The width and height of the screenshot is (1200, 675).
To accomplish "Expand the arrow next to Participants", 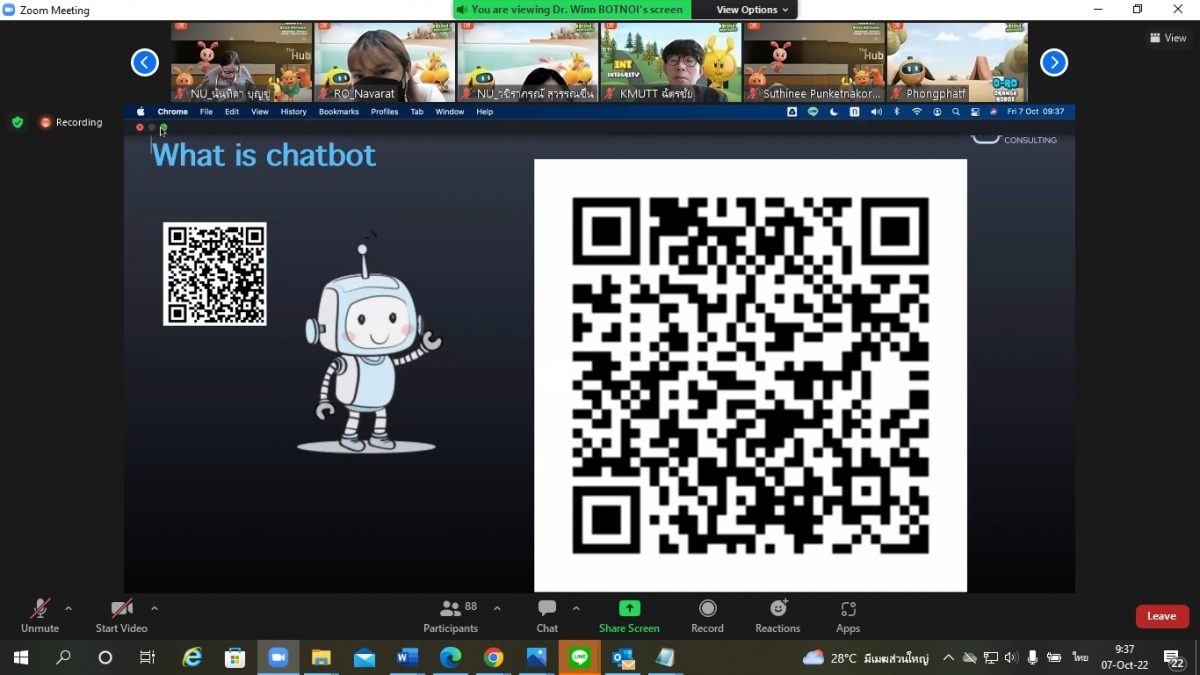I will point(497,608).
